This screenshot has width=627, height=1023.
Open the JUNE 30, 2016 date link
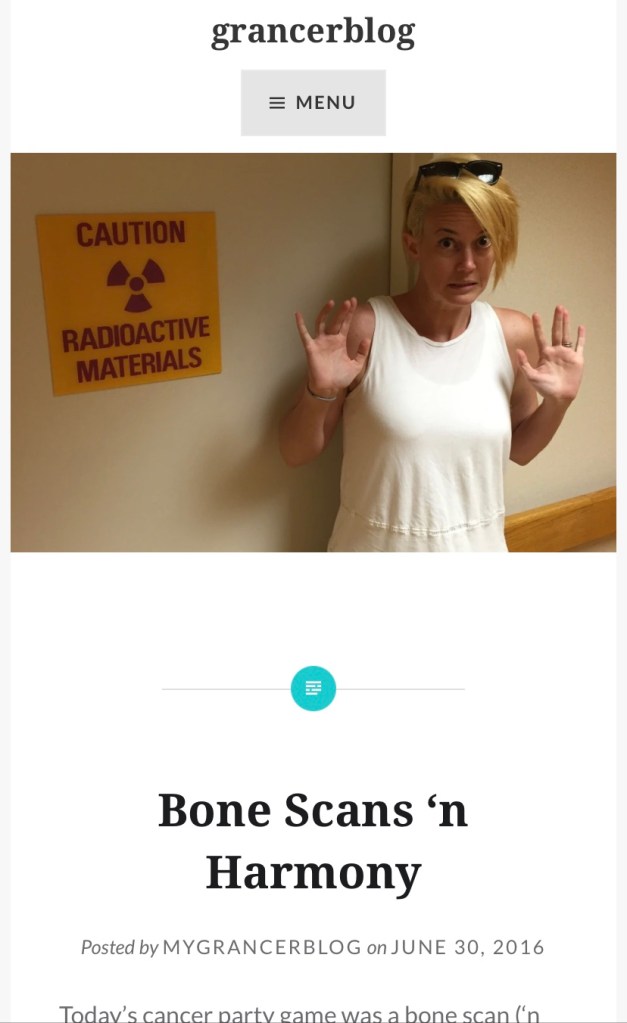coord(468,947)
